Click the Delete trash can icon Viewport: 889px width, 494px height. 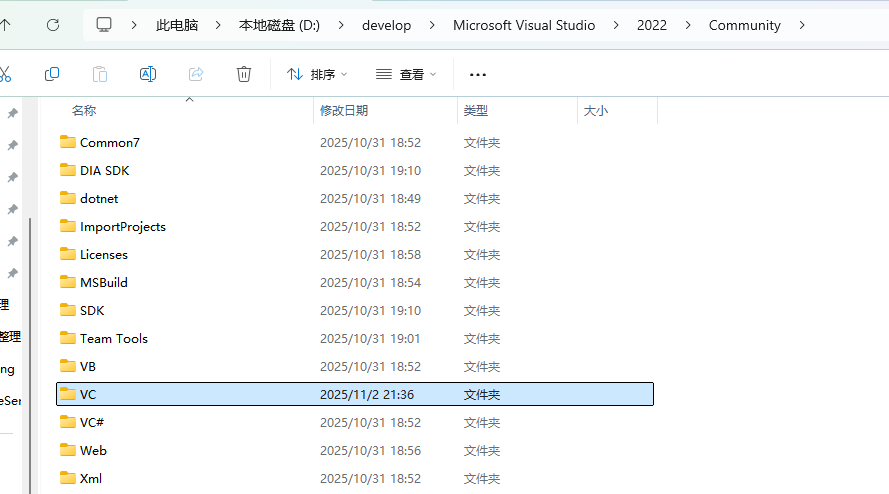click(x=244, y=74)
